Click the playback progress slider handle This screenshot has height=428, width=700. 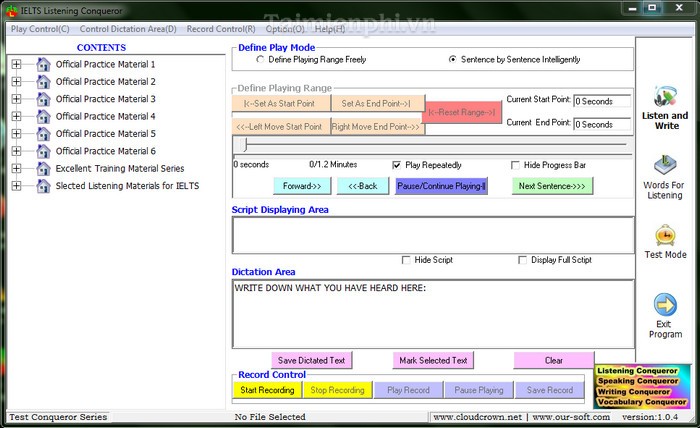point(240,146)
